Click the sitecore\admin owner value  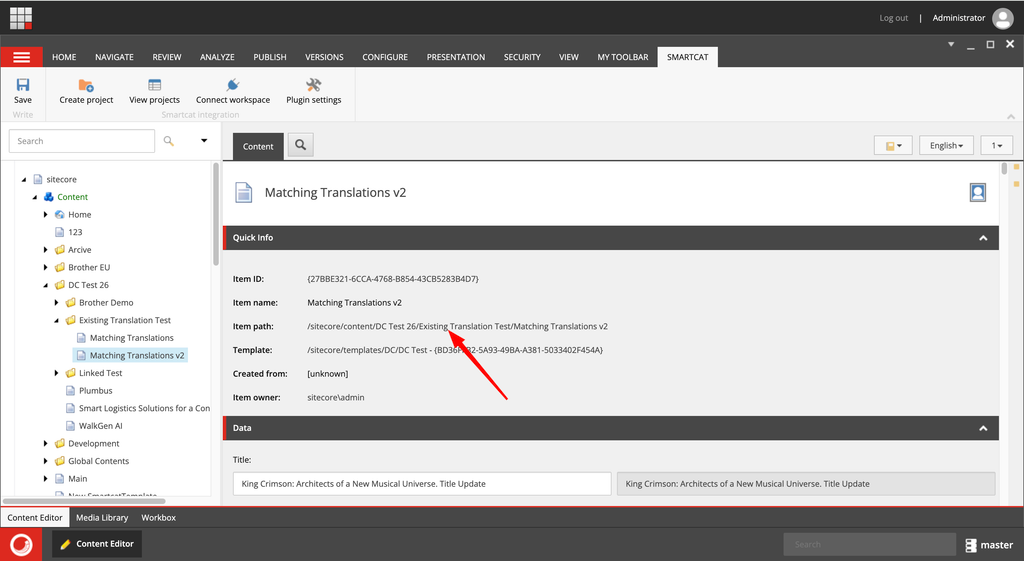pyautogui.click(x=336, y=397)
